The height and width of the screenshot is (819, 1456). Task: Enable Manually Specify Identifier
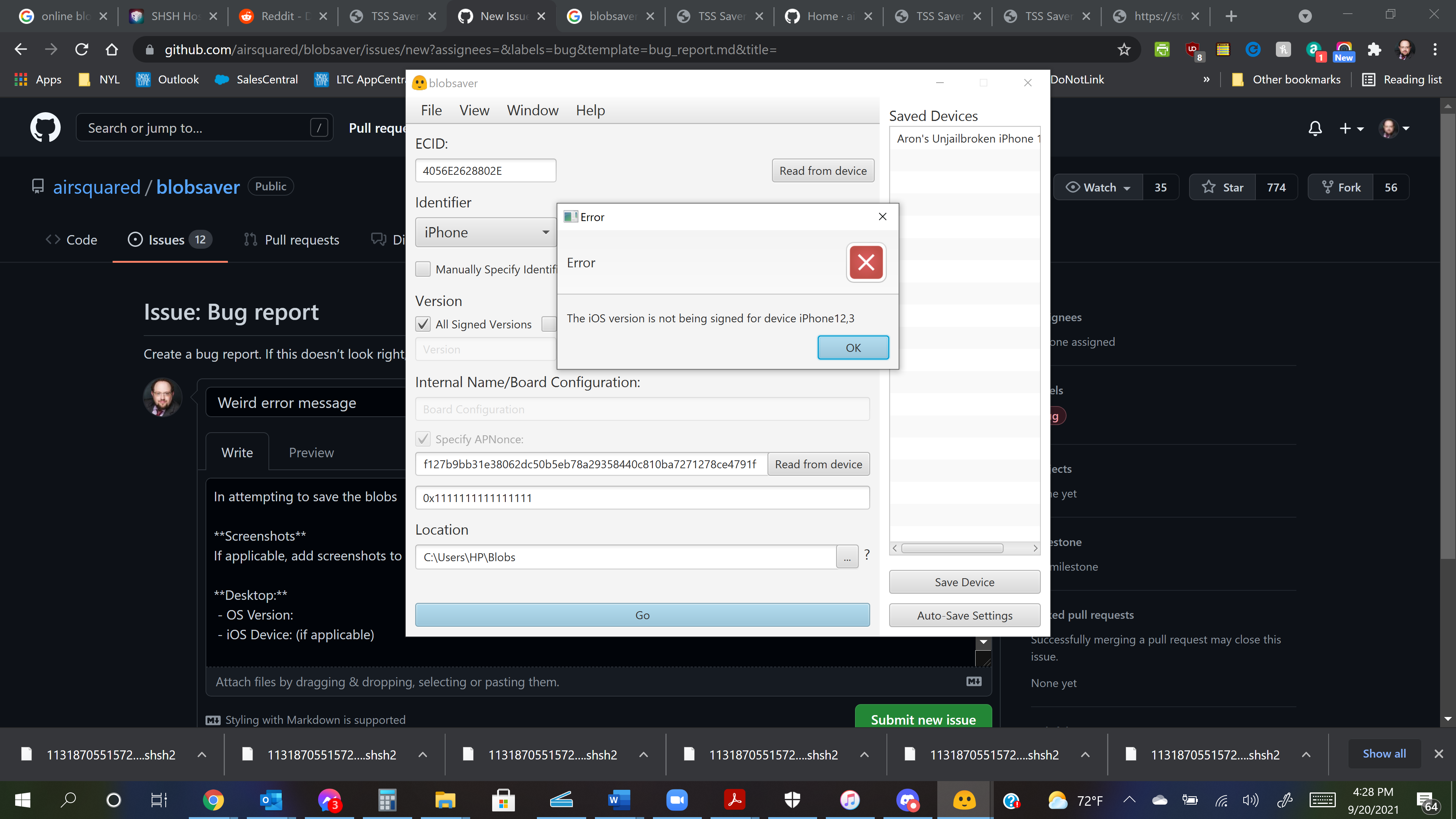(423, 269)
